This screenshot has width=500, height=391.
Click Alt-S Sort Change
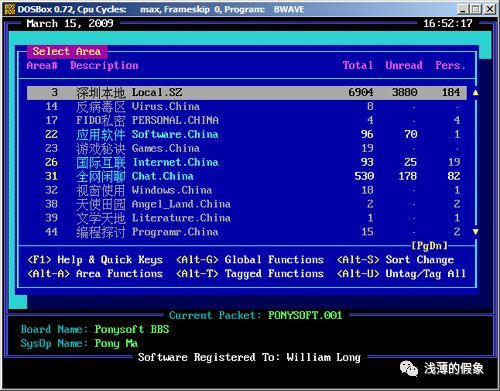coord(395,260)
